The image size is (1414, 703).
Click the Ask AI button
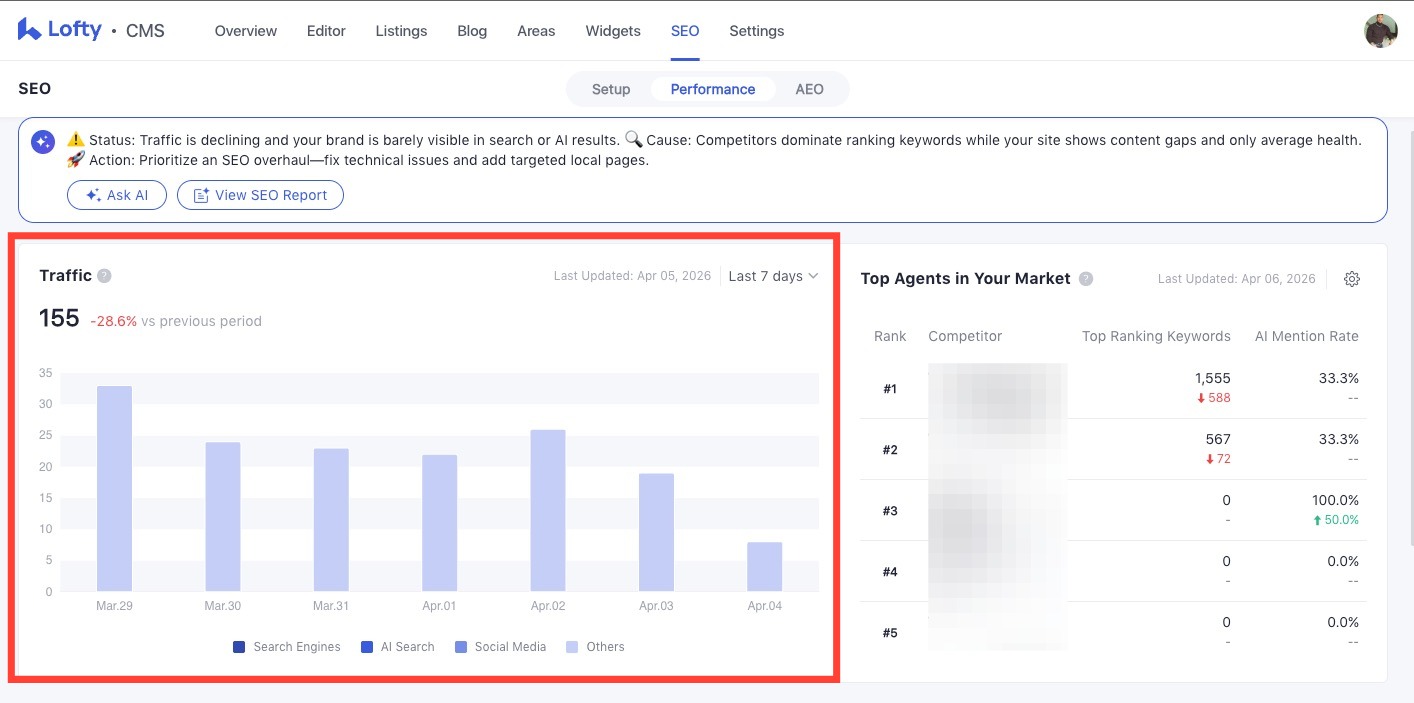pos(117,195)
